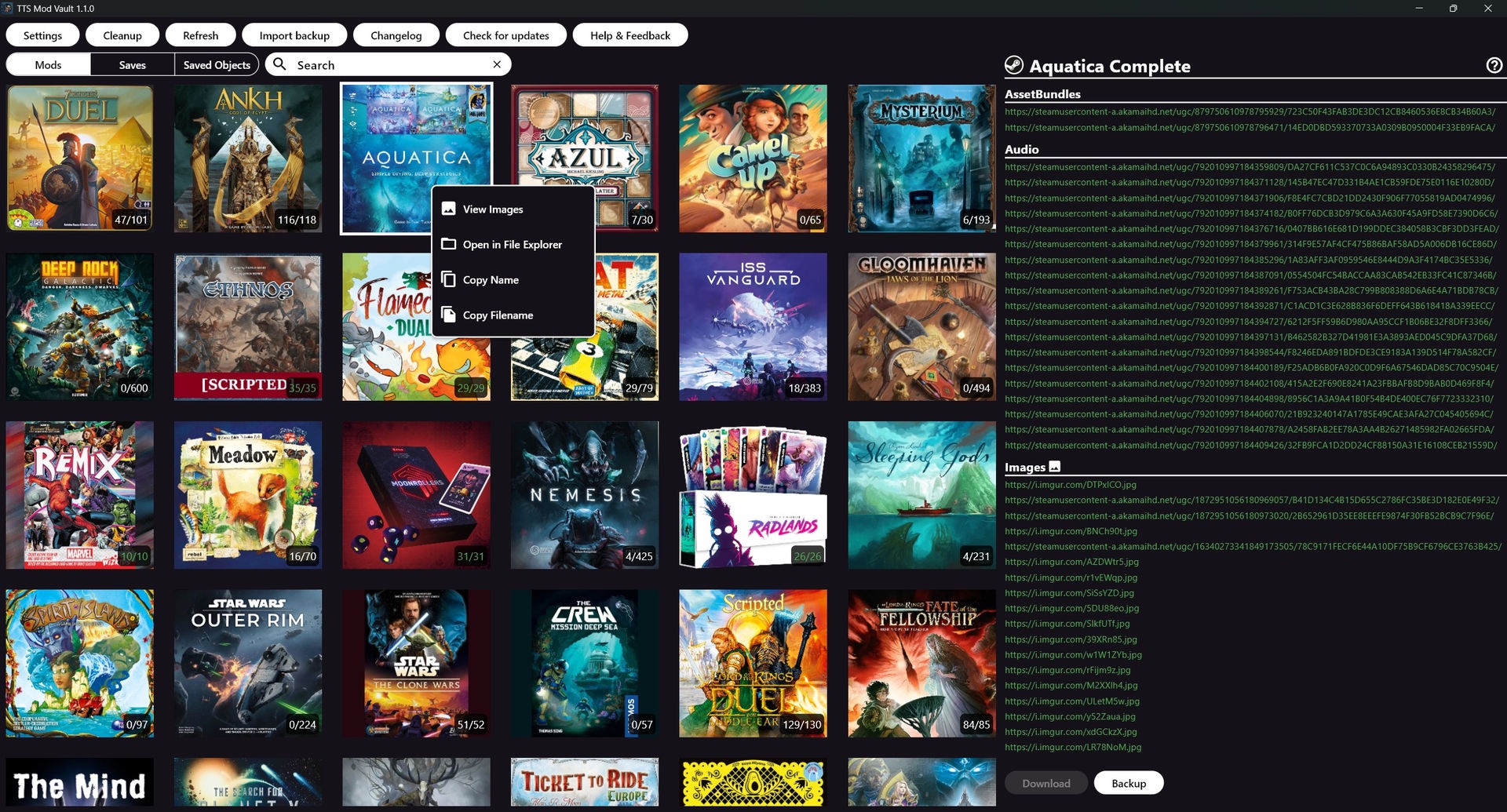
Task: Click the search magnifier icon
Action: (280, 64)
